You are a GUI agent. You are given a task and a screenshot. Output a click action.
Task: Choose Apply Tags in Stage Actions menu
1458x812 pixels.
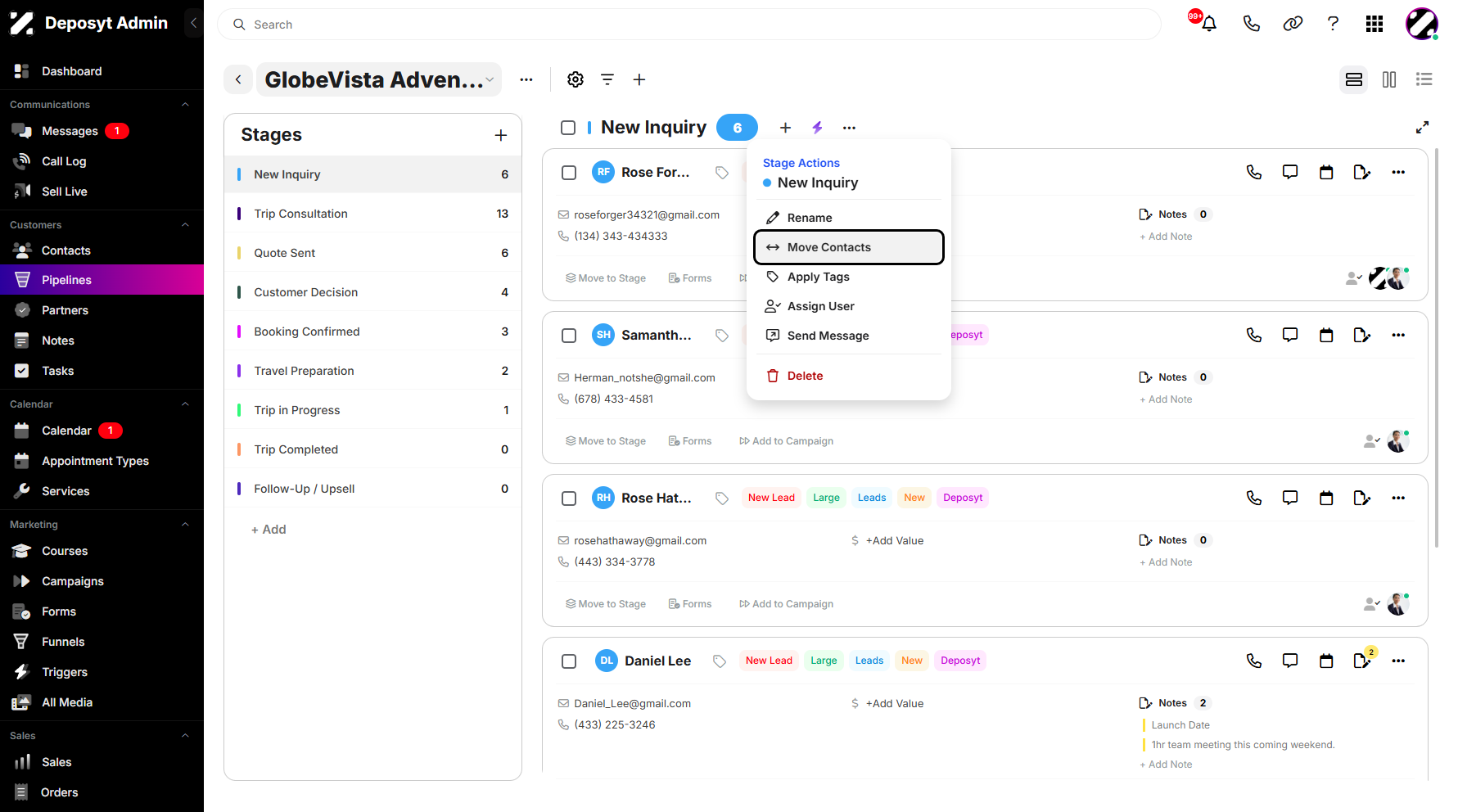click(x=849, y=277)
